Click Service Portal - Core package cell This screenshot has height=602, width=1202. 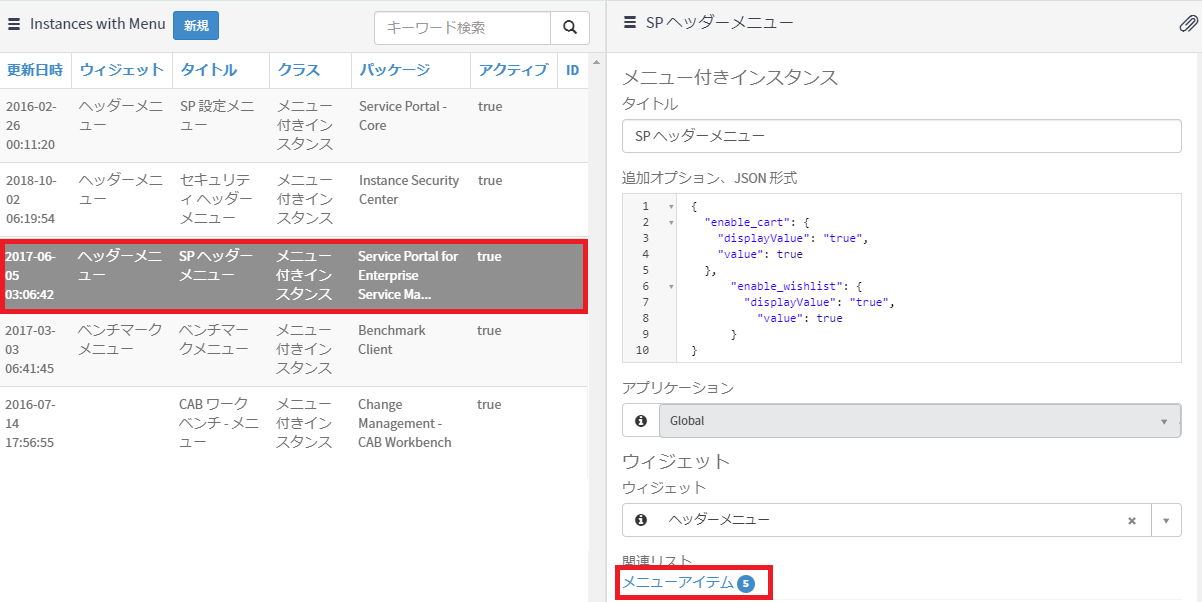[x=403, y=116]
